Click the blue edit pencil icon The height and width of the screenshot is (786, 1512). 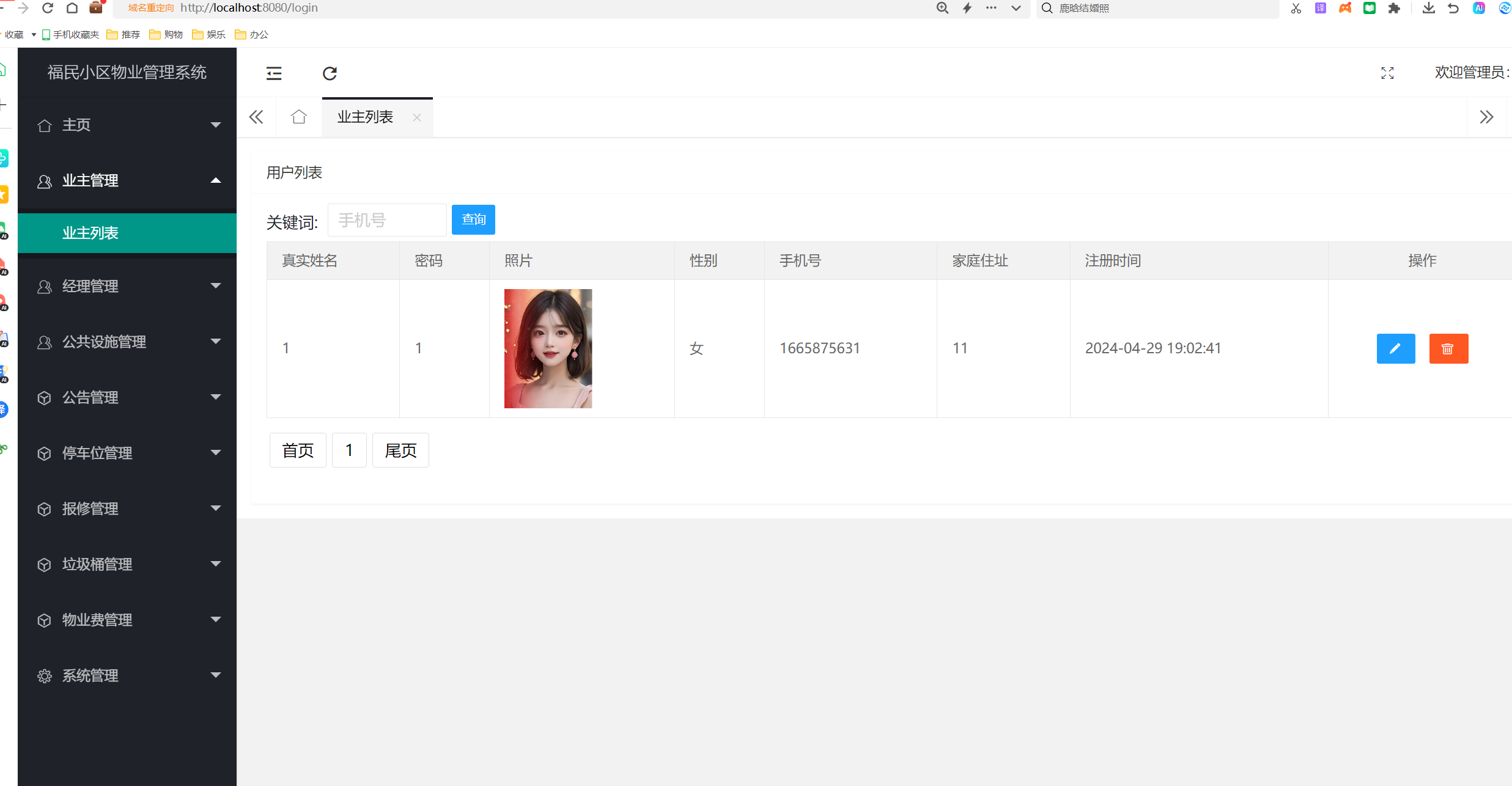[1395, 348]
